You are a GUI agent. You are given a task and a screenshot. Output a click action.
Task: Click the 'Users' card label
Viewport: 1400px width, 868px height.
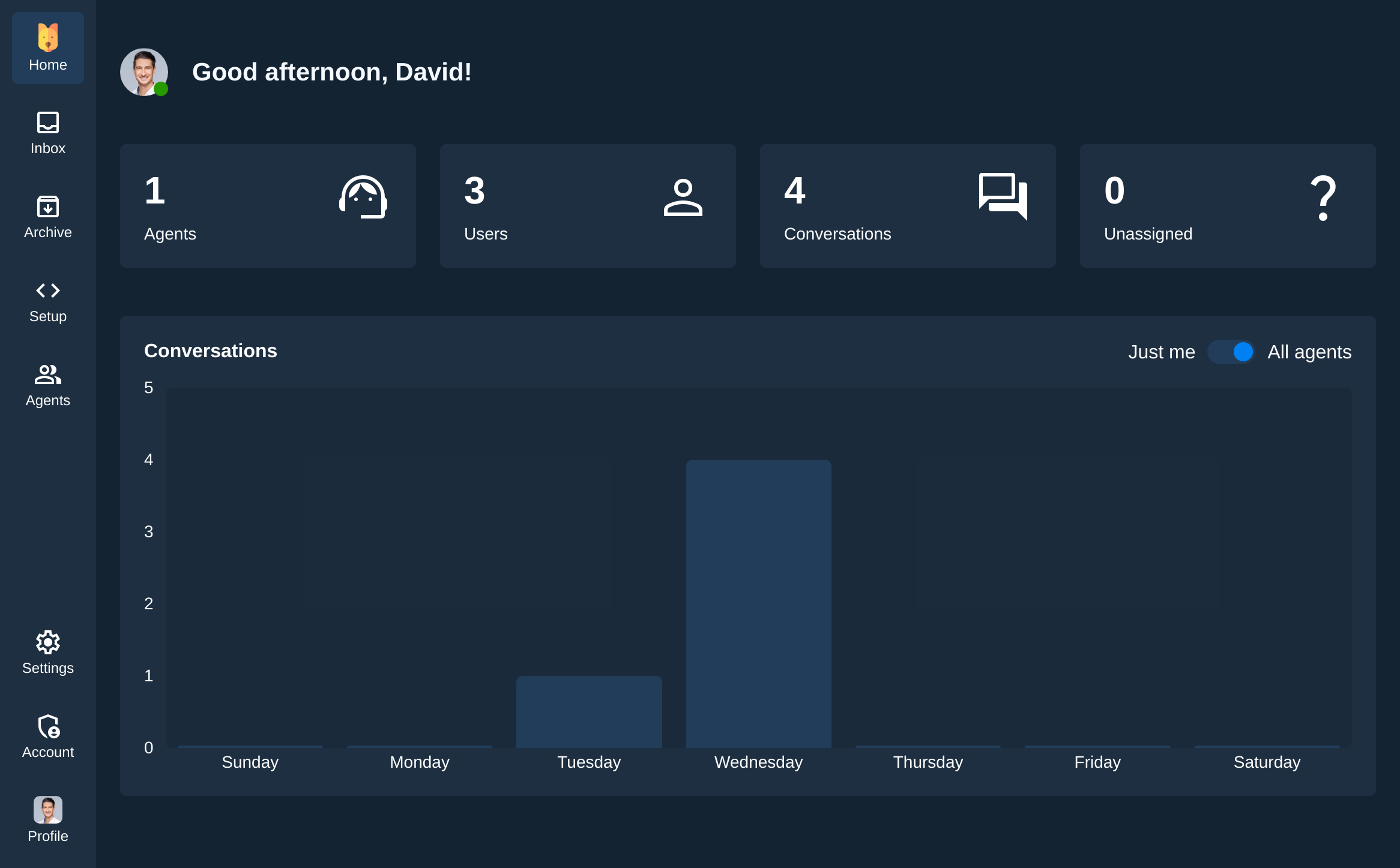tap(486, 234)
